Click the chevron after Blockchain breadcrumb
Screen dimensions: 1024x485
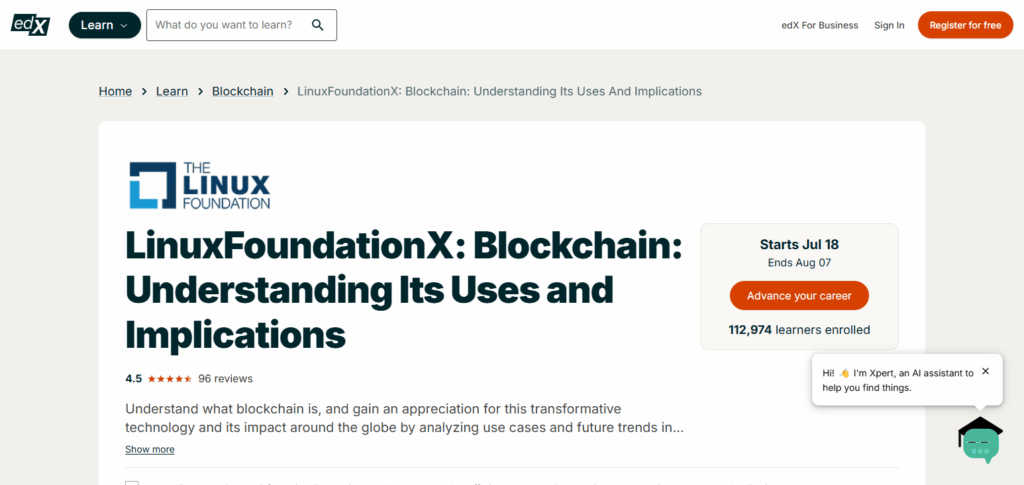(x=286, y=92)
